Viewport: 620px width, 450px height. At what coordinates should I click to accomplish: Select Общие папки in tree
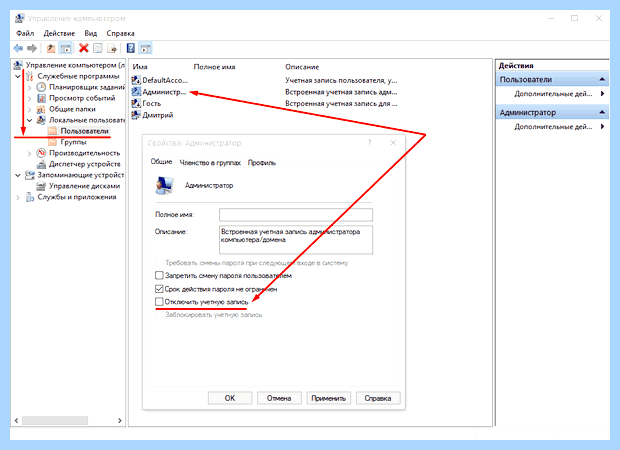72,109
